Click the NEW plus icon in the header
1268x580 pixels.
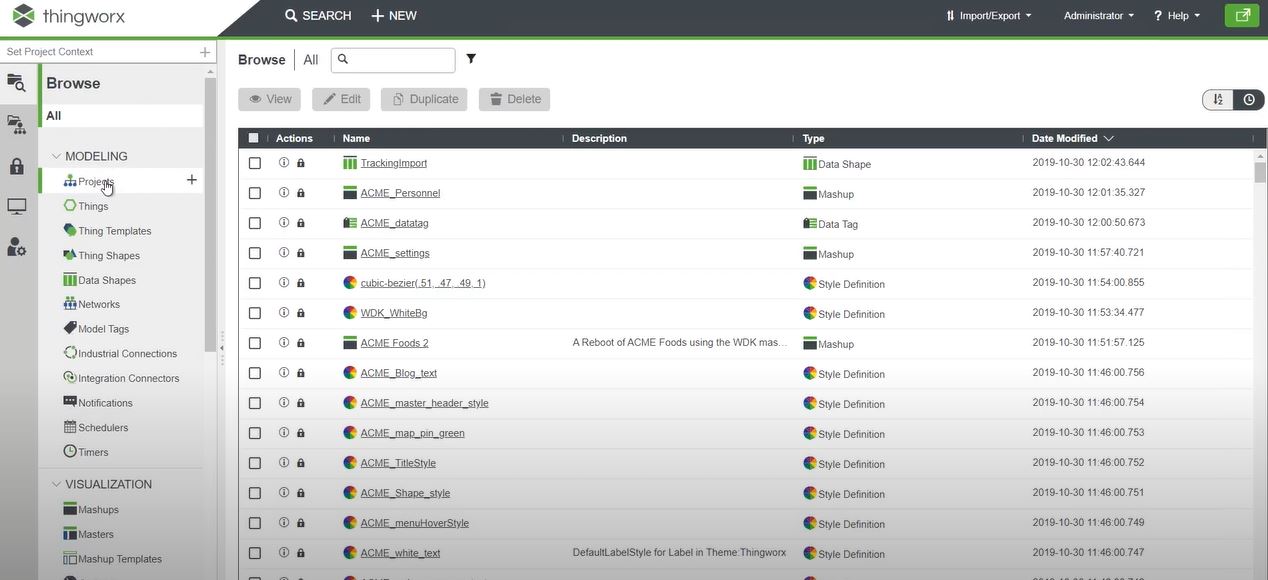click(x=377, y=15)
